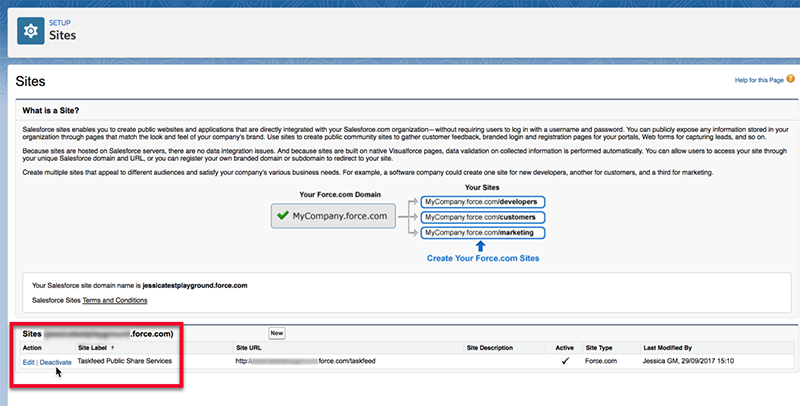Open Terms and Conditions link
800x410 pixels.
click(x=115, y=300)
